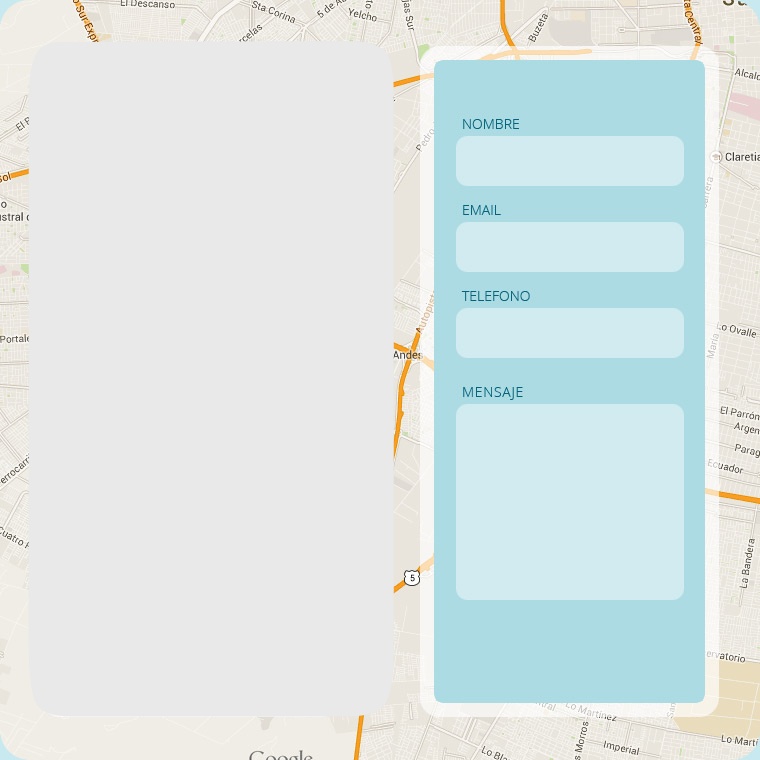Focus the EMAIL text field

tap(569, 247)
